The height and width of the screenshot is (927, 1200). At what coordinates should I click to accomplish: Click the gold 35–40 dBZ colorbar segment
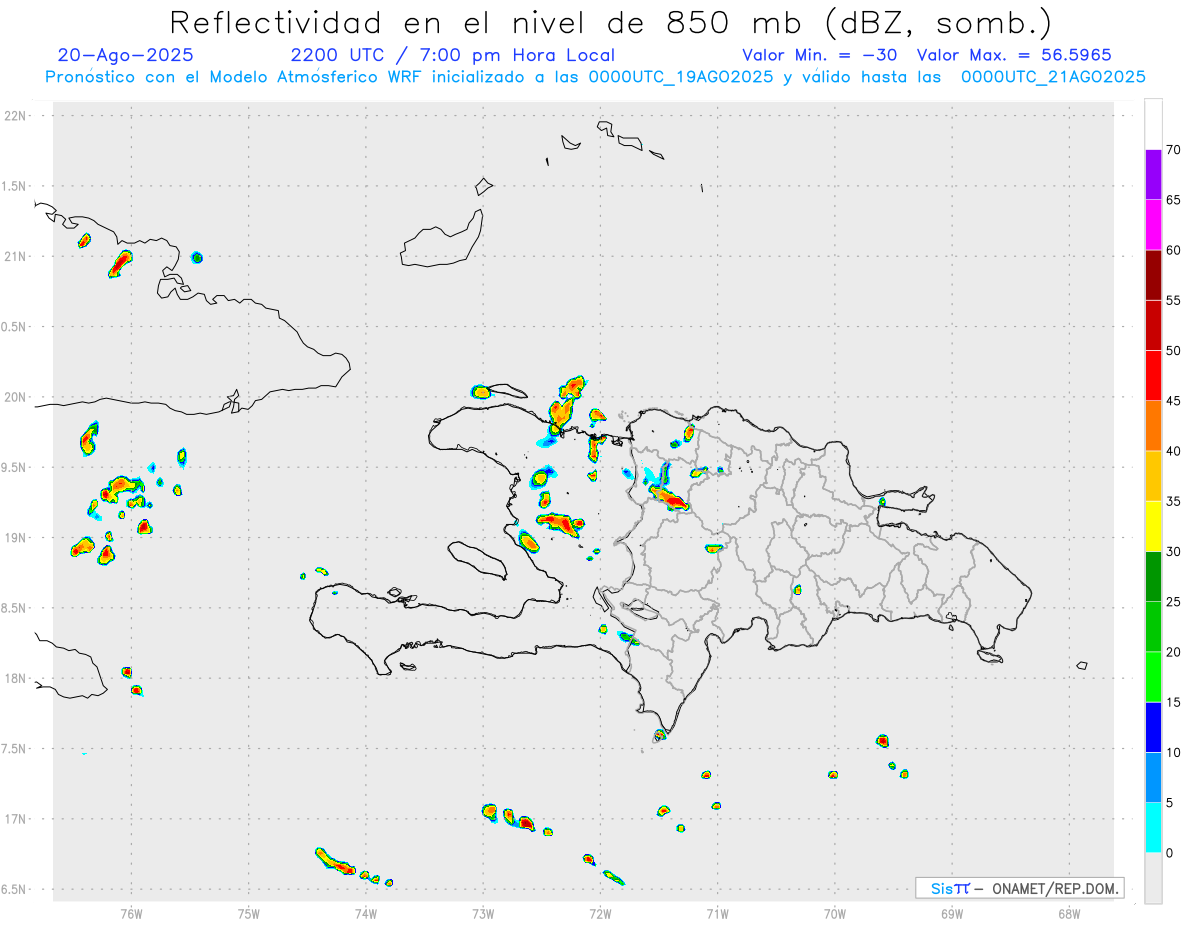tap(1153, 476)
